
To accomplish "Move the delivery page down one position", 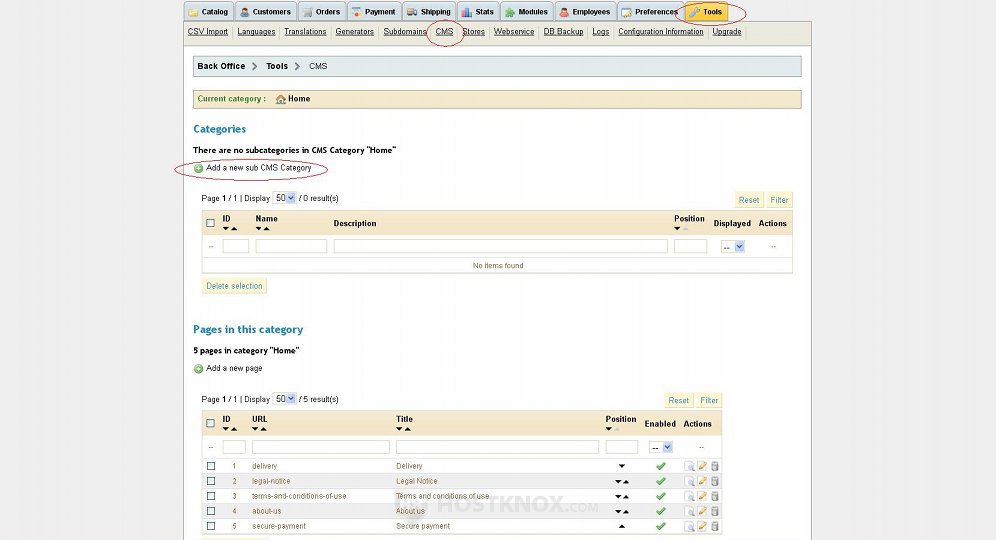I will click(622, 466).
